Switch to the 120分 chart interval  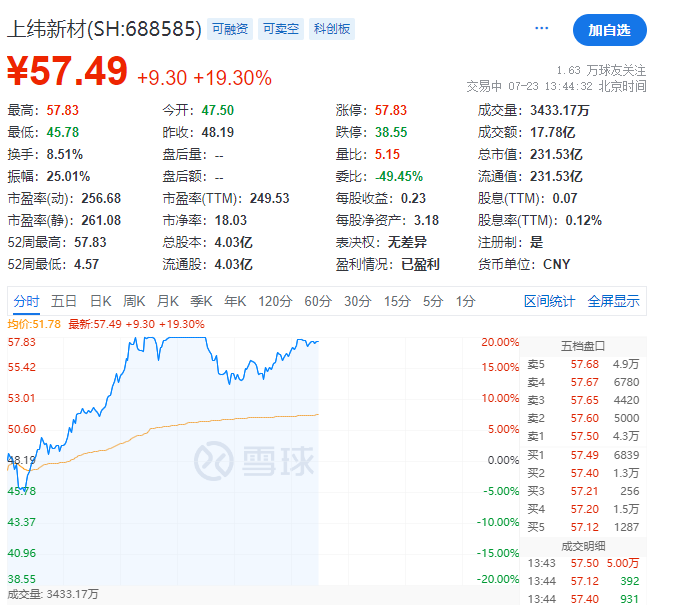pyautogui.click(x=273, y=301)
